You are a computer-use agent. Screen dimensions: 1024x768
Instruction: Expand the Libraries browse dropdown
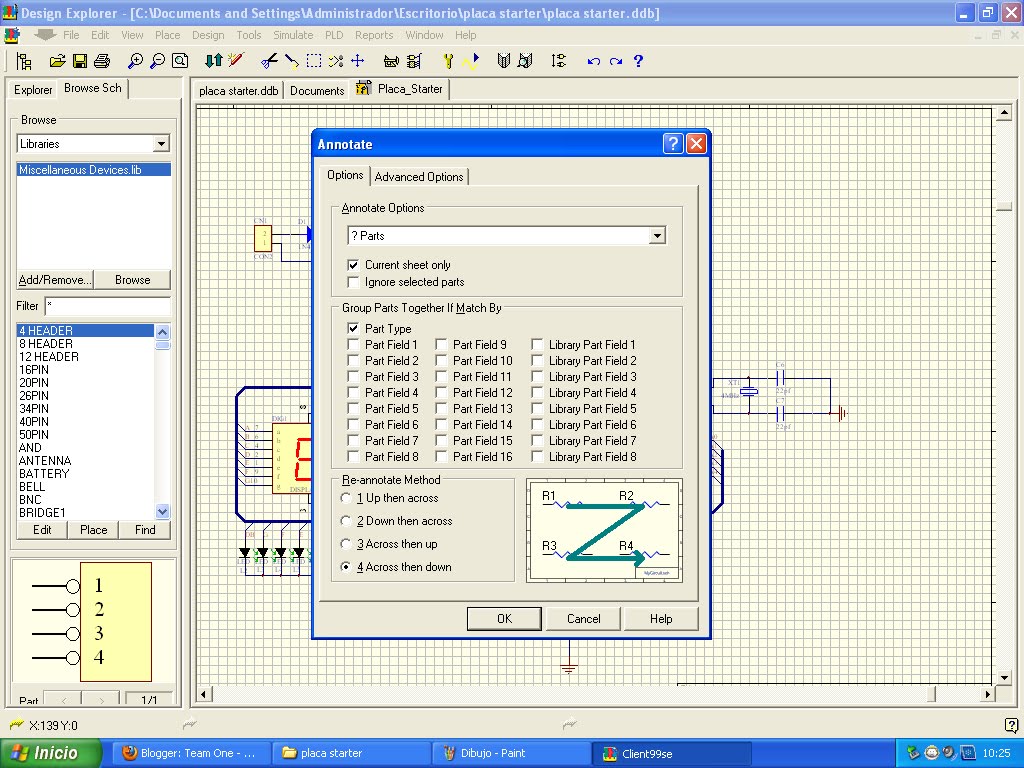coord(162,144)
